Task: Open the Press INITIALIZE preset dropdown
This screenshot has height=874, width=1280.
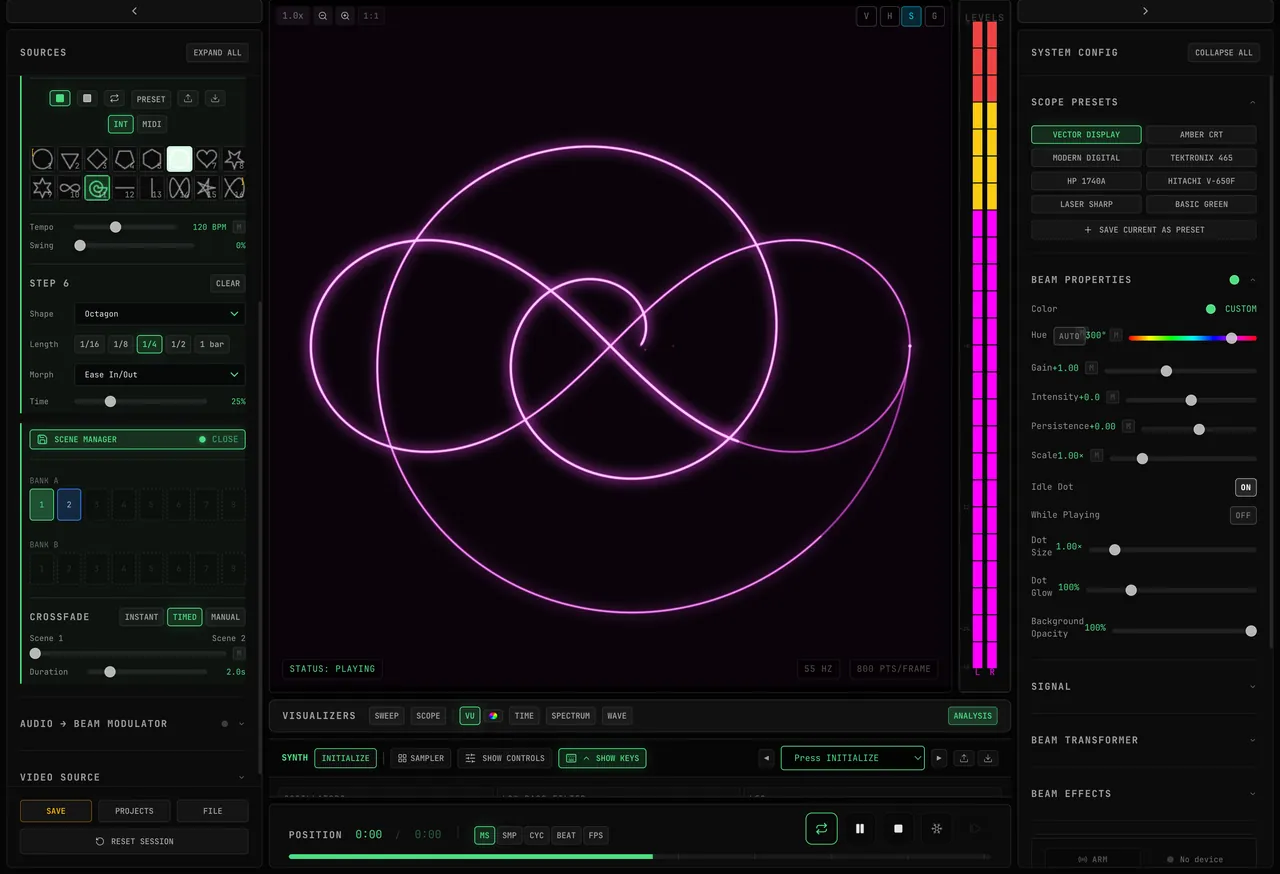Action: (853, 758)
